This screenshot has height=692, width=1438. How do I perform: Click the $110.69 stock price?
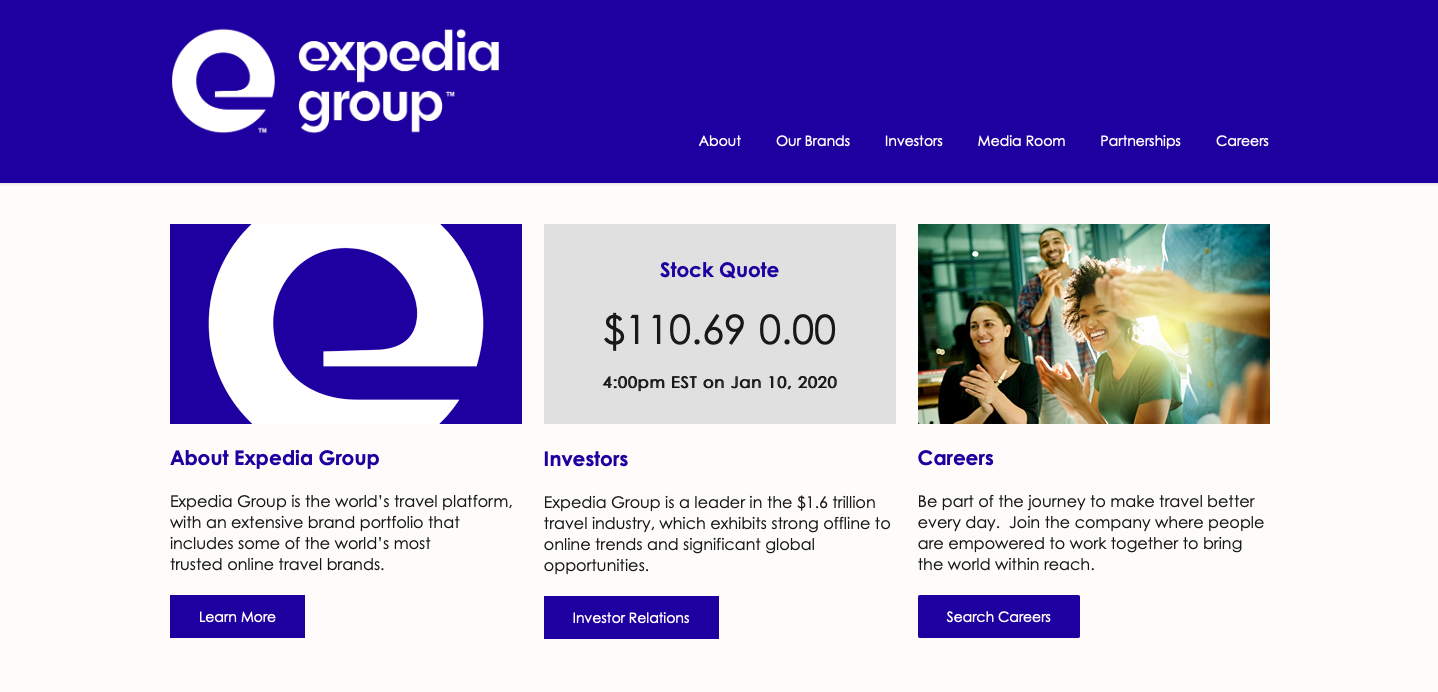tap(673, 331)
